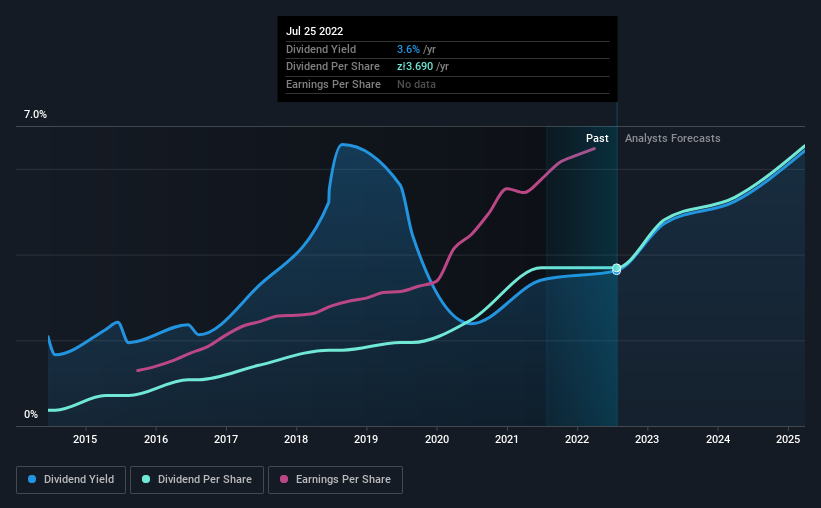Click the Past label on chart
Image resolution: width=821 pixels, height=508 pixels.
[x=597, y=138]
